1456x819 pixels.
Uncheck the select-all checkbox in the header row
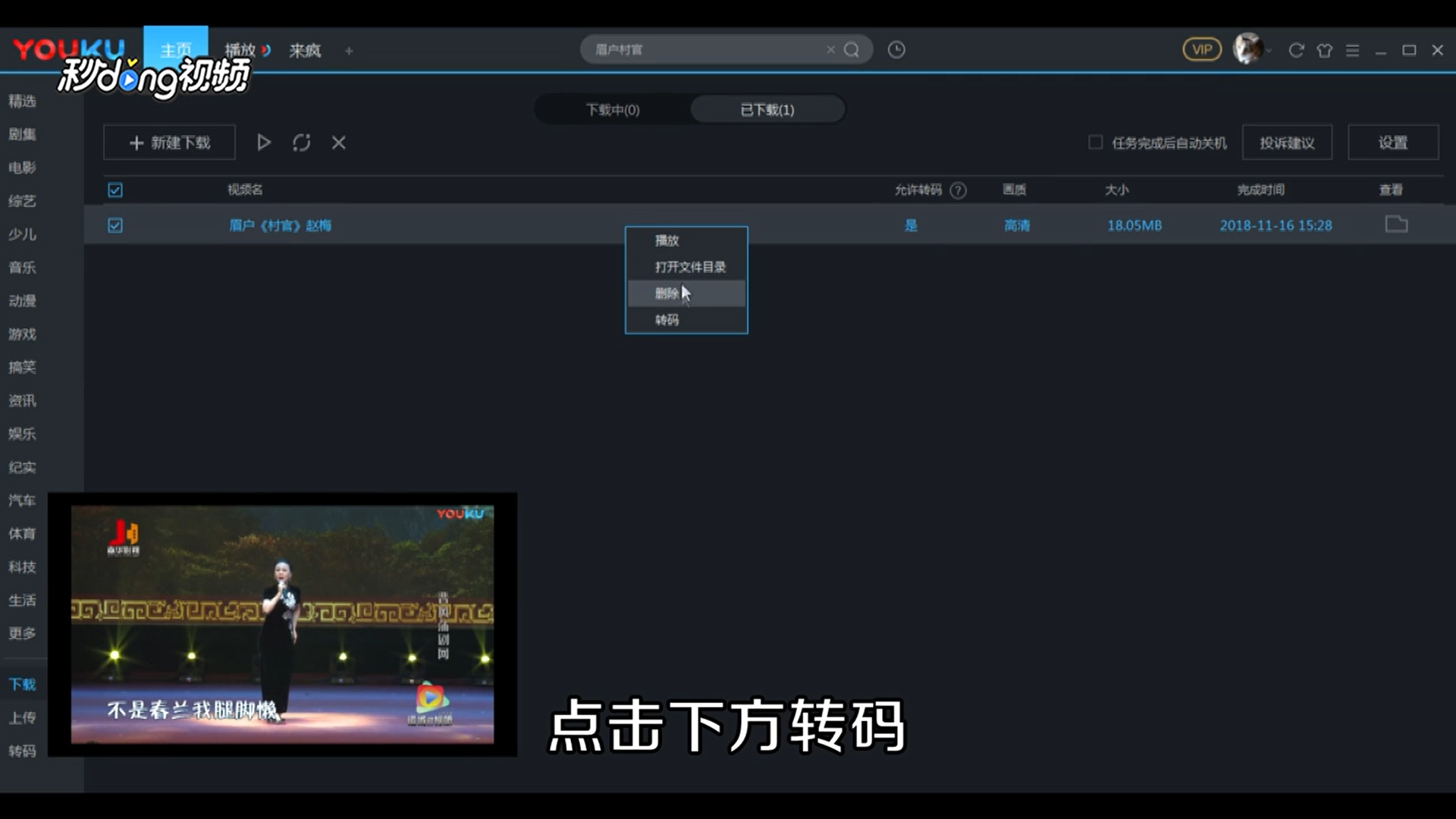pyautogui.click(x=115, y=190)
